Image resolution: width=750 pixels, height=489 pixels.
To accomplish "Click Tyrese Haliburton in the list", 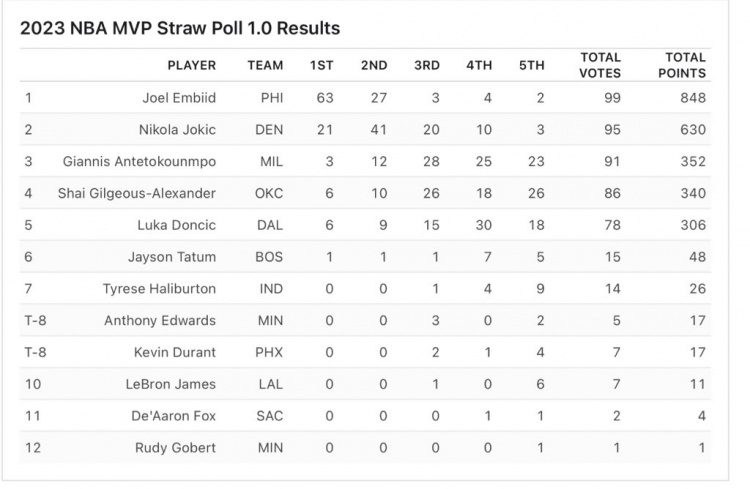I will pos(159,289).
